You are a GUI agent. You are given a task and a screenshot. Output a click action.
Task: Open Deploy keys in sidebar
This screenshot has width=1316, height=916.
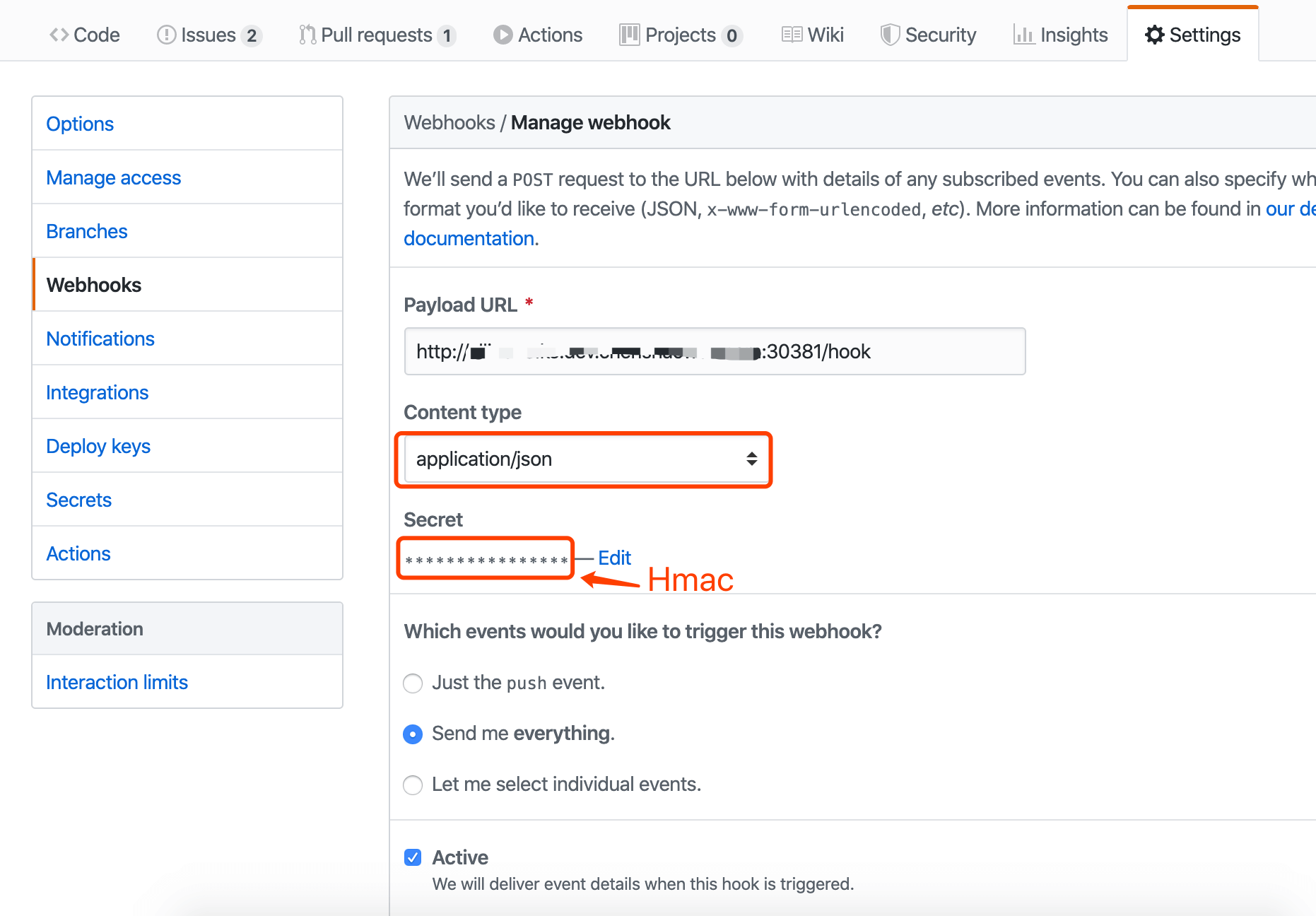tap(98, 446)
